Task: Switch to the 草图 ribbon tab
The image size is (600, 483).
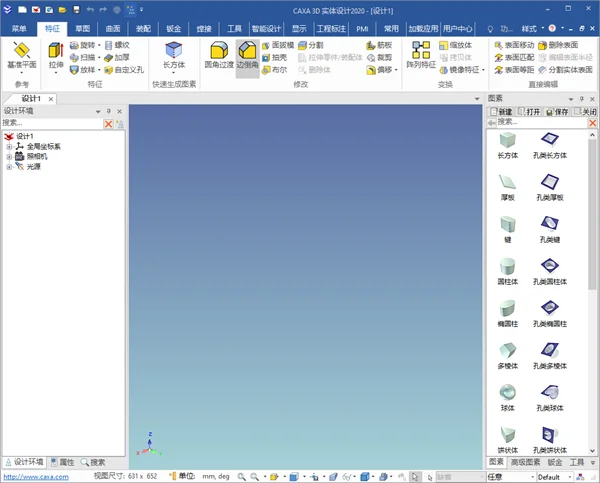Action: 82,29
